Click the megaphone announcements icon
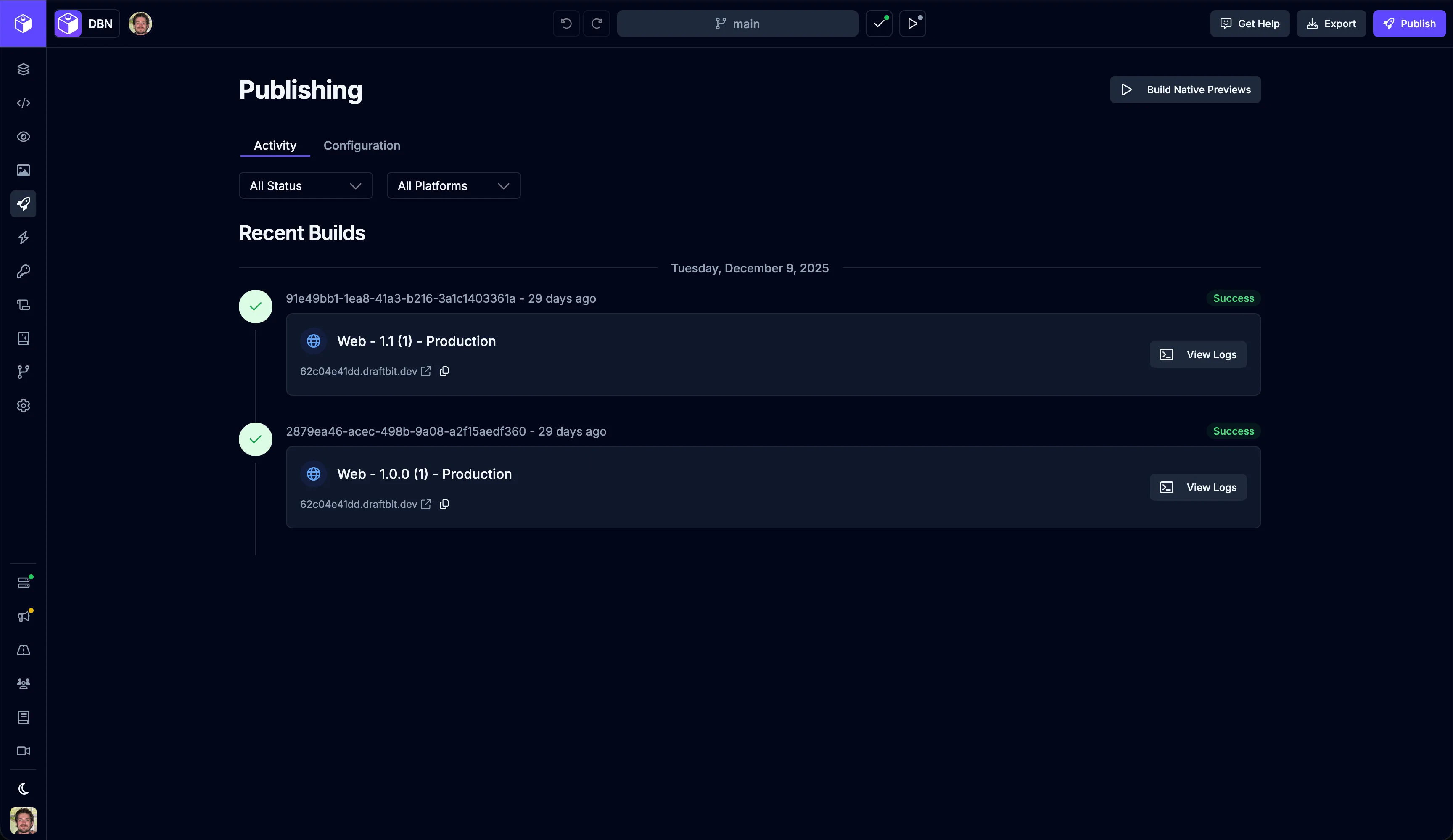Screen dimensions: 1453x840 (x=23, y=616)
